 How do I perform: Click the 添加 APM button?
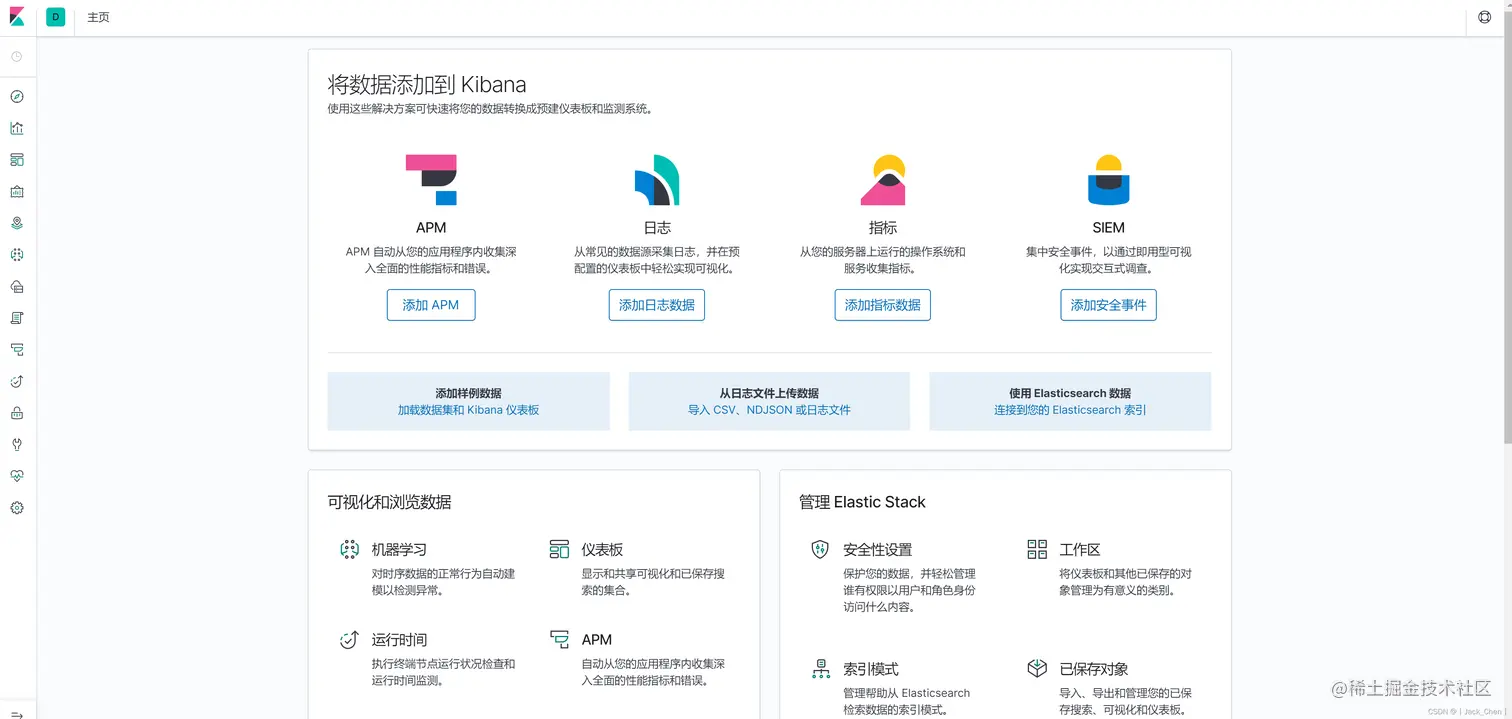[431, 305]
